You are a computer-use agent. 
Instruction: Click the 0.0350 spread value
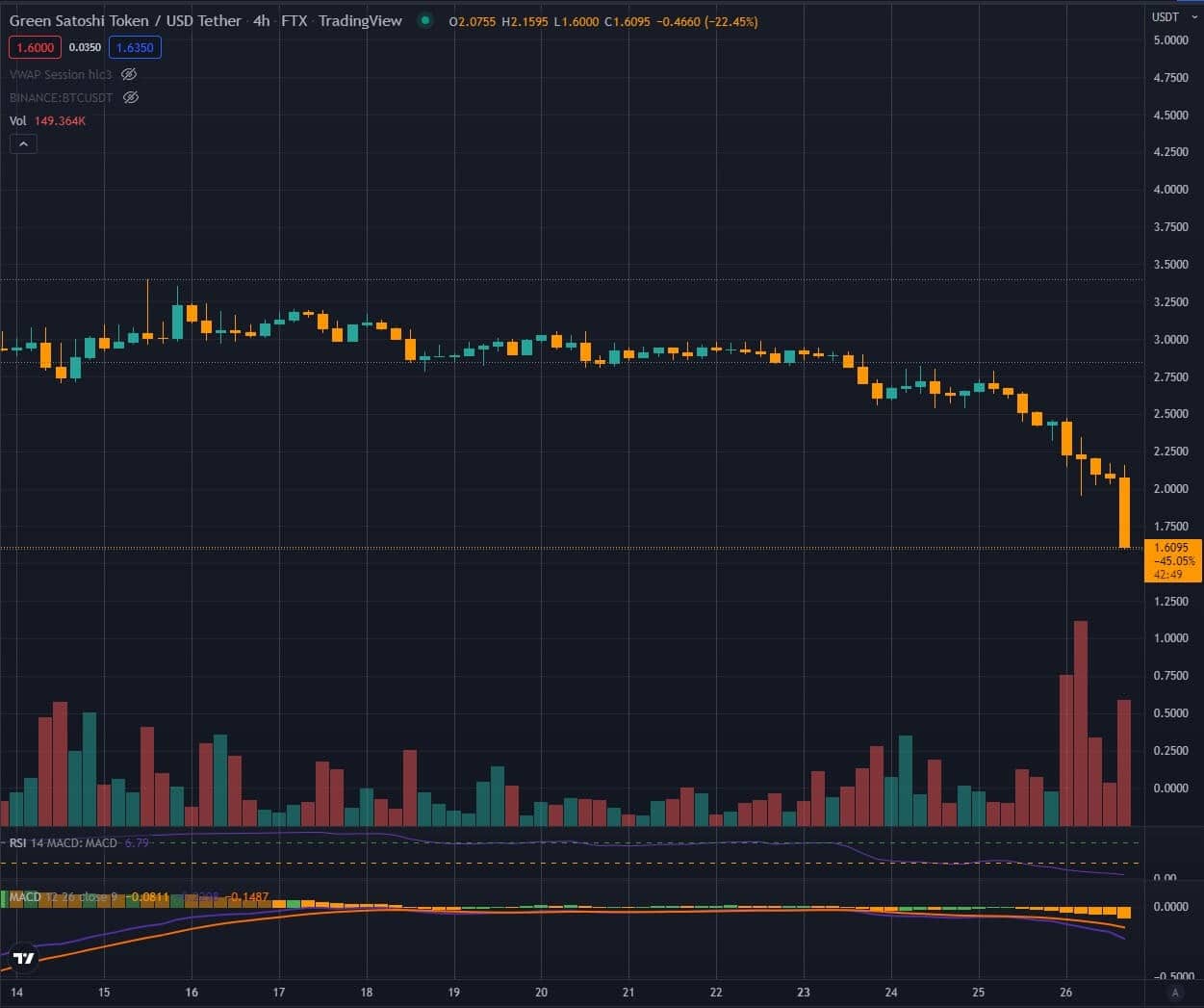click(85, 47)
